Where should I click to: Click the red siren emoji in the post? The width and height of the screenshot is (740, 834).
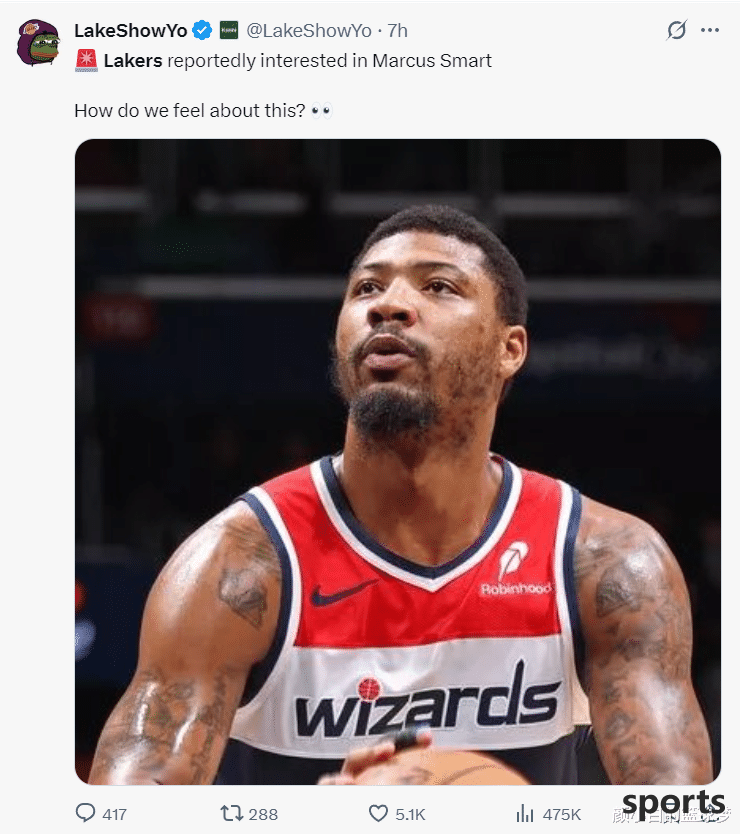(86, 61)
